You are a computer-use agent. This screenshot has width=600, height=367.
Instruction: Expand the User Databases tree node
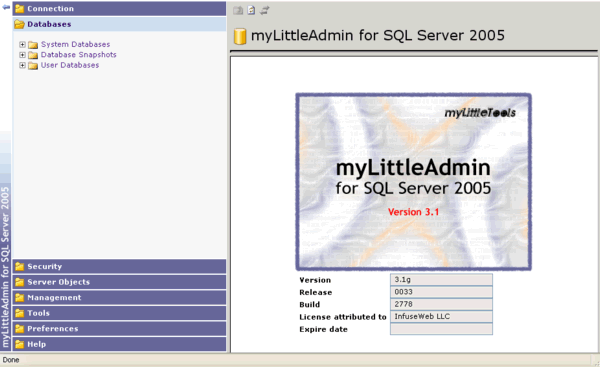[22, 65]
